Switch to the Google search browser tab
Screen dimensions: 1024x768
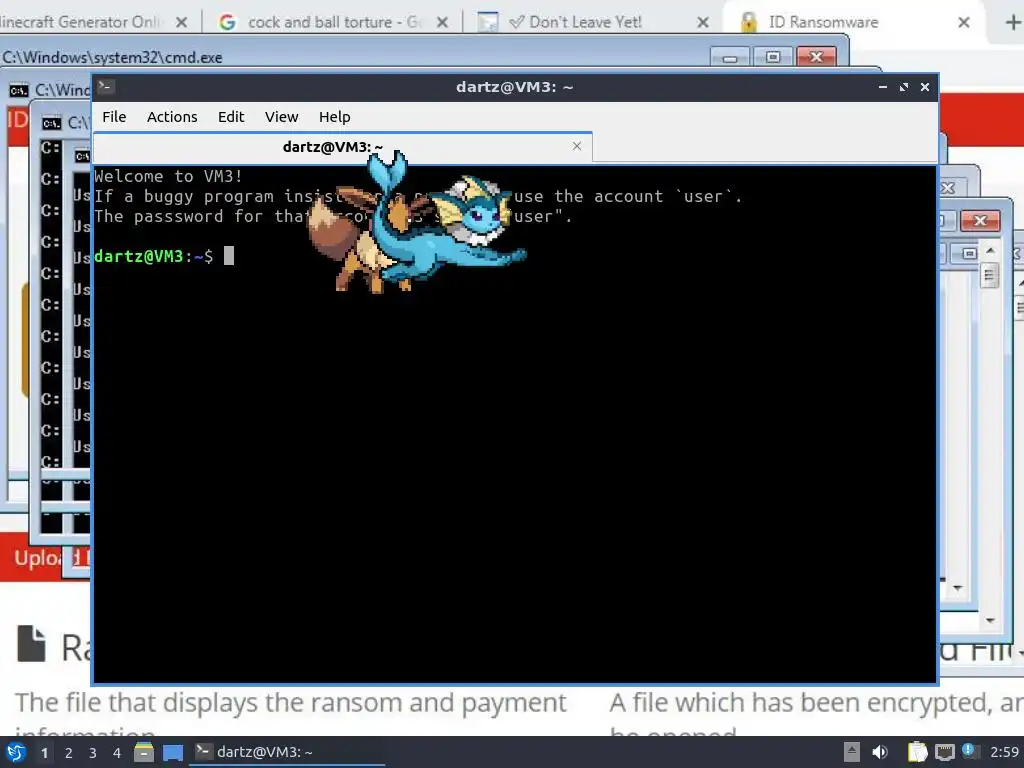click(x=333, y=22)
